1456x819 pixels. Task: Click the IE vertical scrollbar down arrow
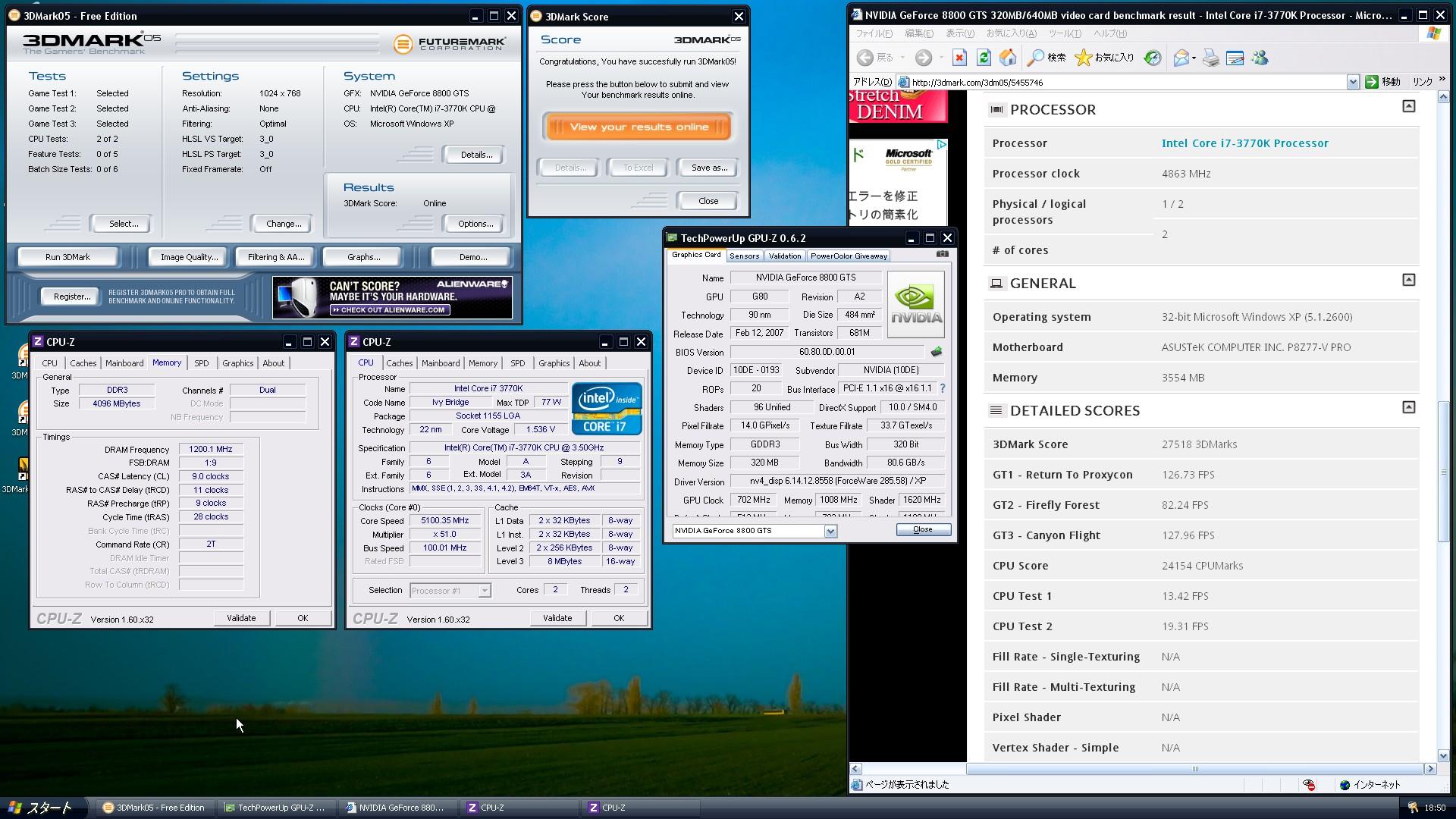click(x=1443, y=755)
